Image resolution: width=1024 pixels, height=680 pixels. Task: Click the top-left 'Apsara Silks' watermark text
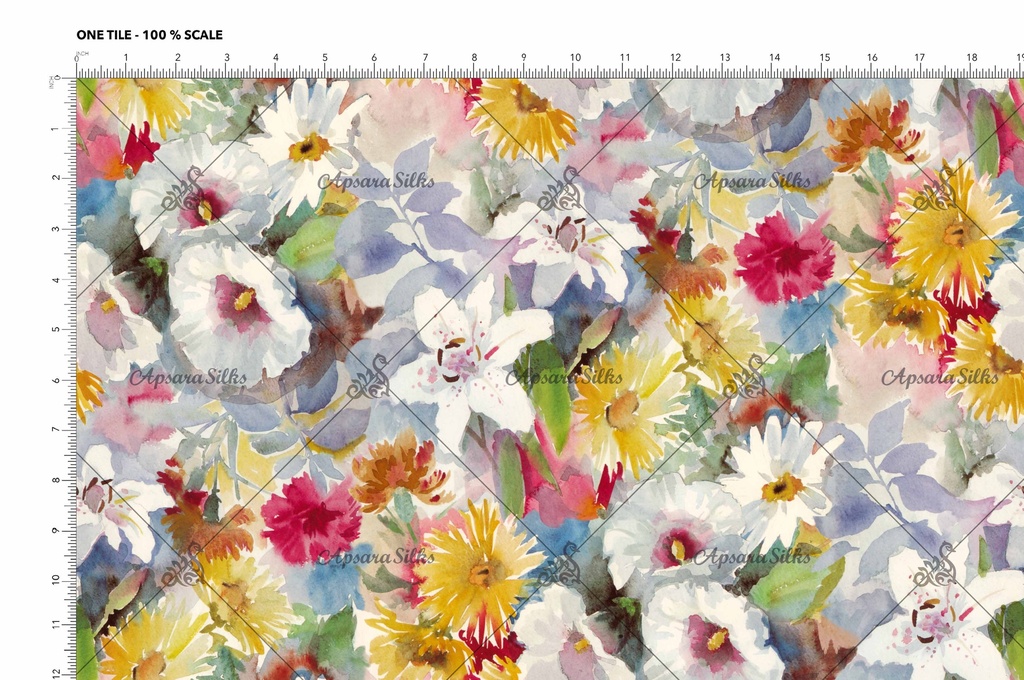(377, 181)
